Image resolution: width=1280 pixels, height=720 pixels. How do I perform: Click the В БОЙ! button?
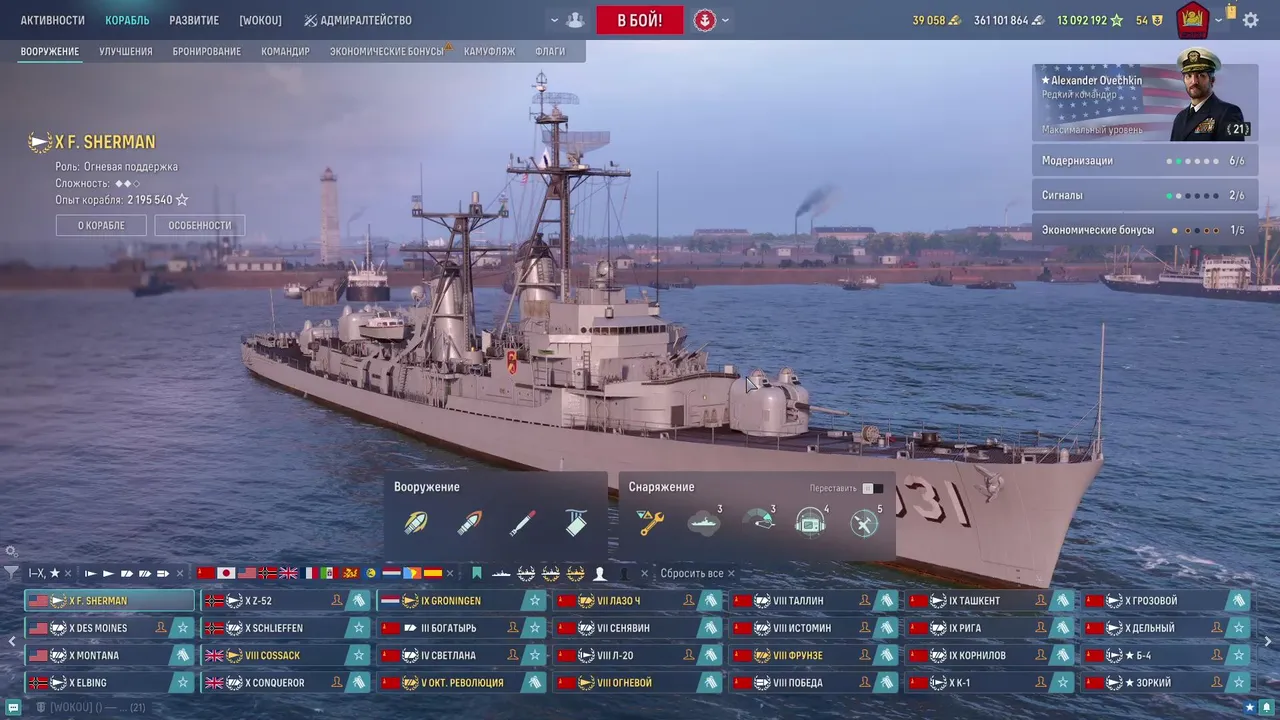click(640, 20)
